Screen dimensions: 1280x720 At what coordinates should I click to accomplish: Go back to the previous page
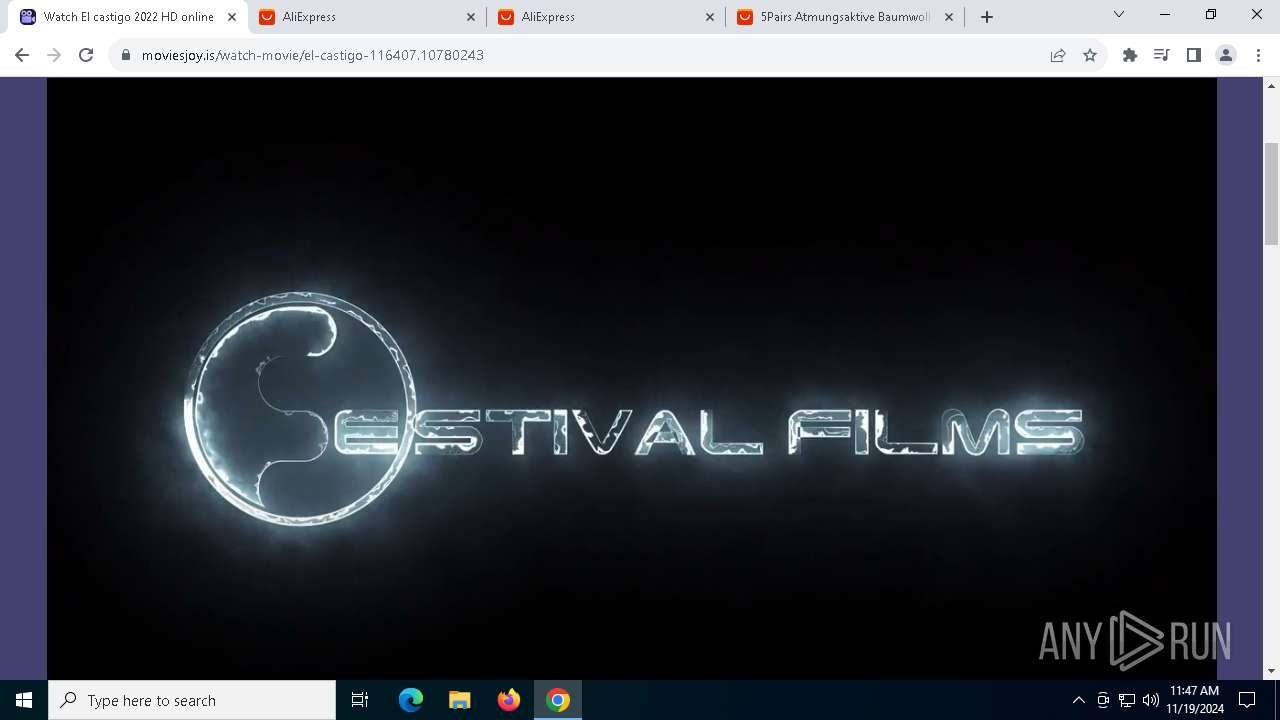click(x=22, y=55)
